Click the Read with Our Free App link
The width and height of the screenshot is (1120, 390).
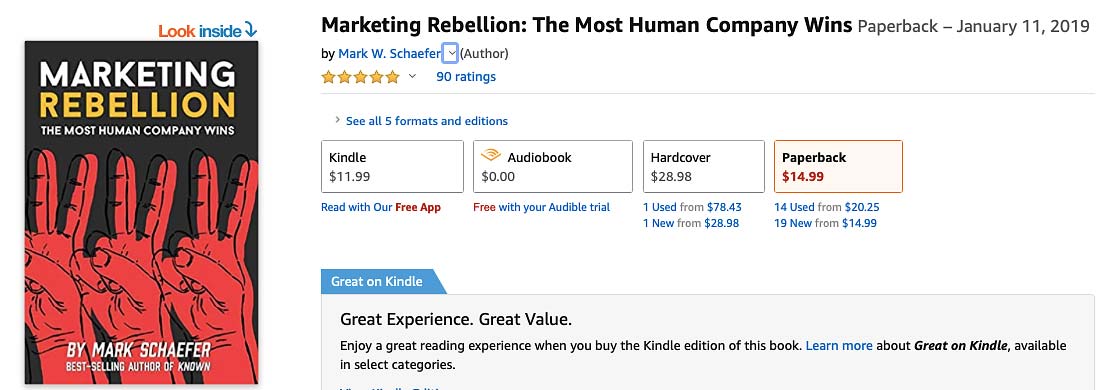tap(381, 207)
